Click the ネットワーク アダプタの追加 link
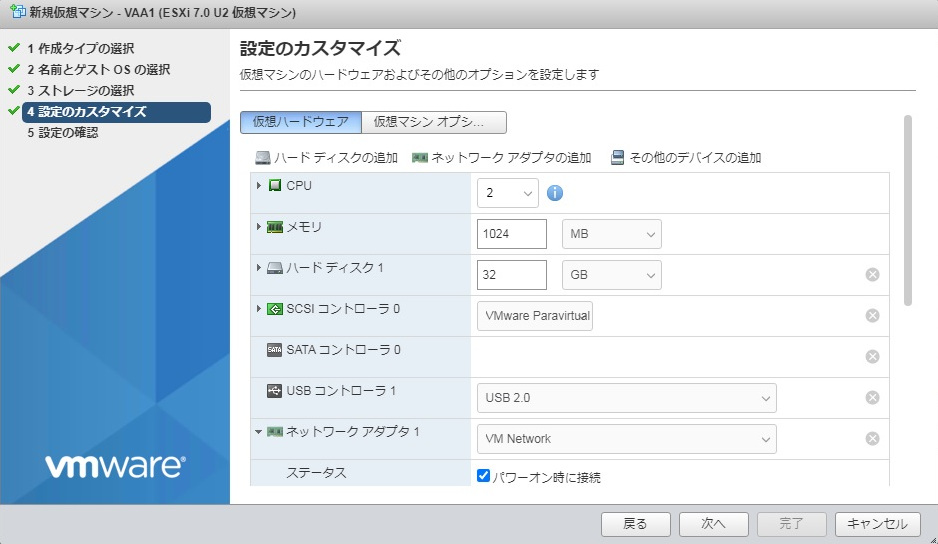This screenshot has height=544, width=938. [511, 158]
